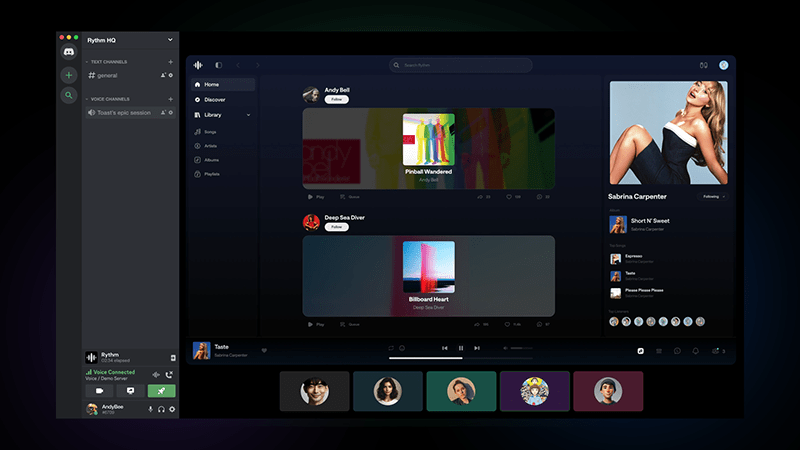Leave the Rythm activity in the Discord panel
The width and height of the screenshot is (800, 450).
(173, 358)
